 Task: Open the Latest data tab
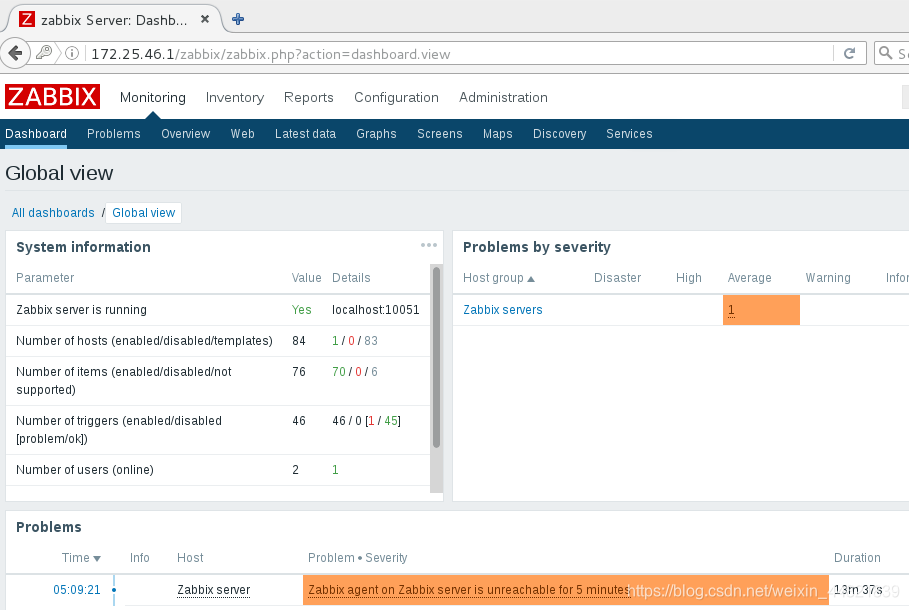306,133
